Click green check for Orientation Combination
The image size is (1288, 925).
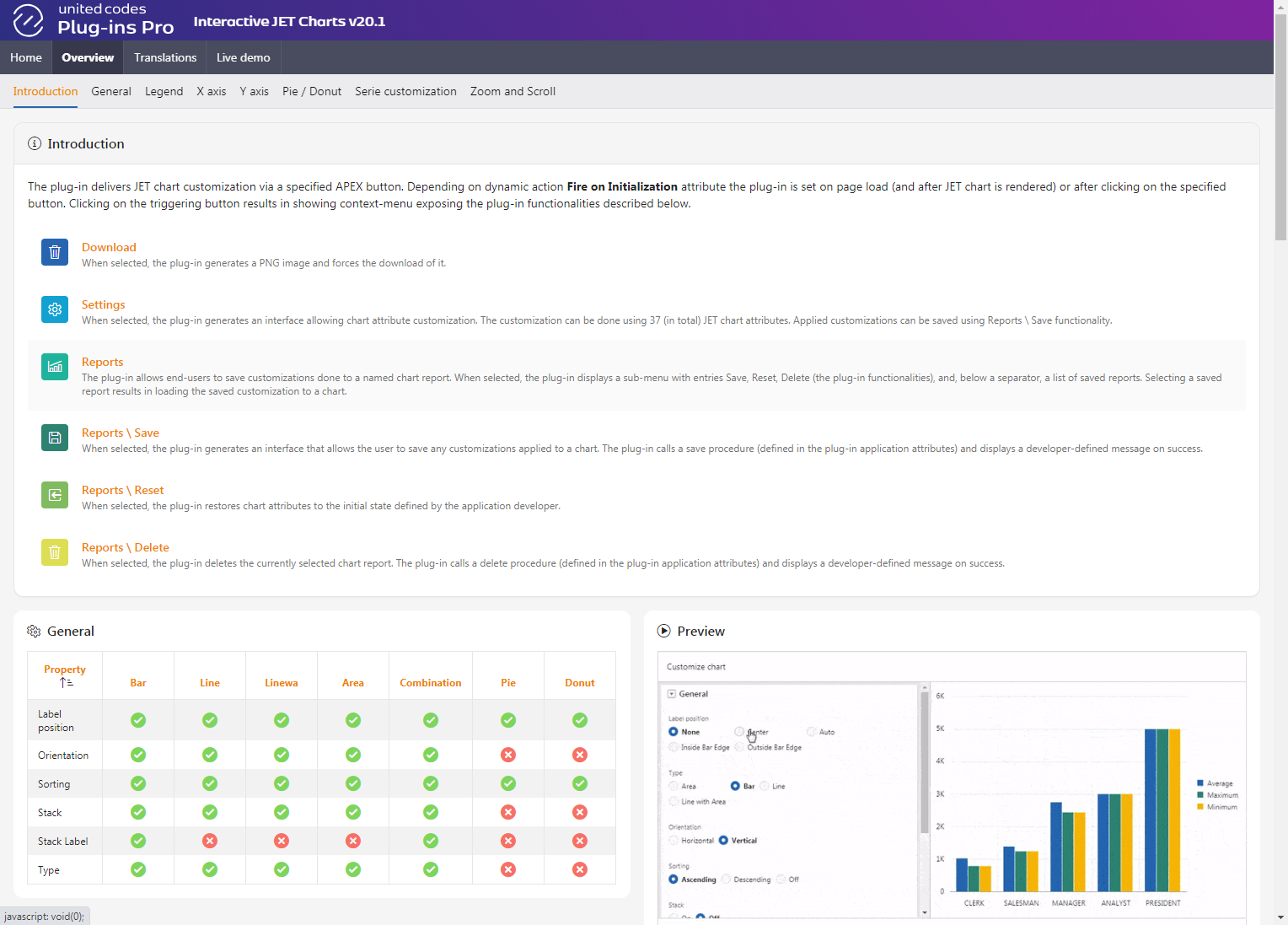(431, 755)
